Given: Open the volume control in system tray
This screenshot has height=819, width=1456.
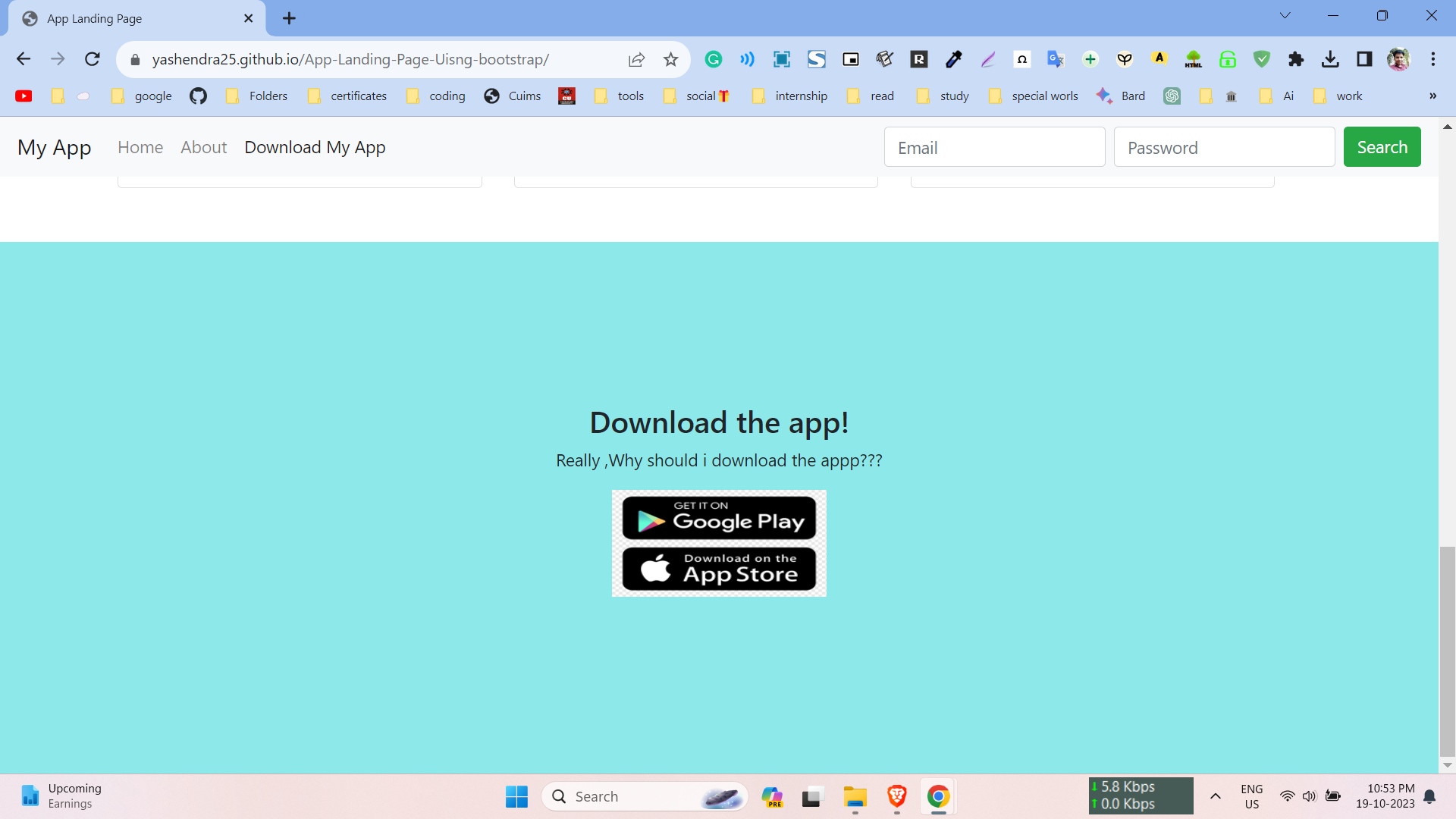Looking at the screenshot, I should 1310,796.
